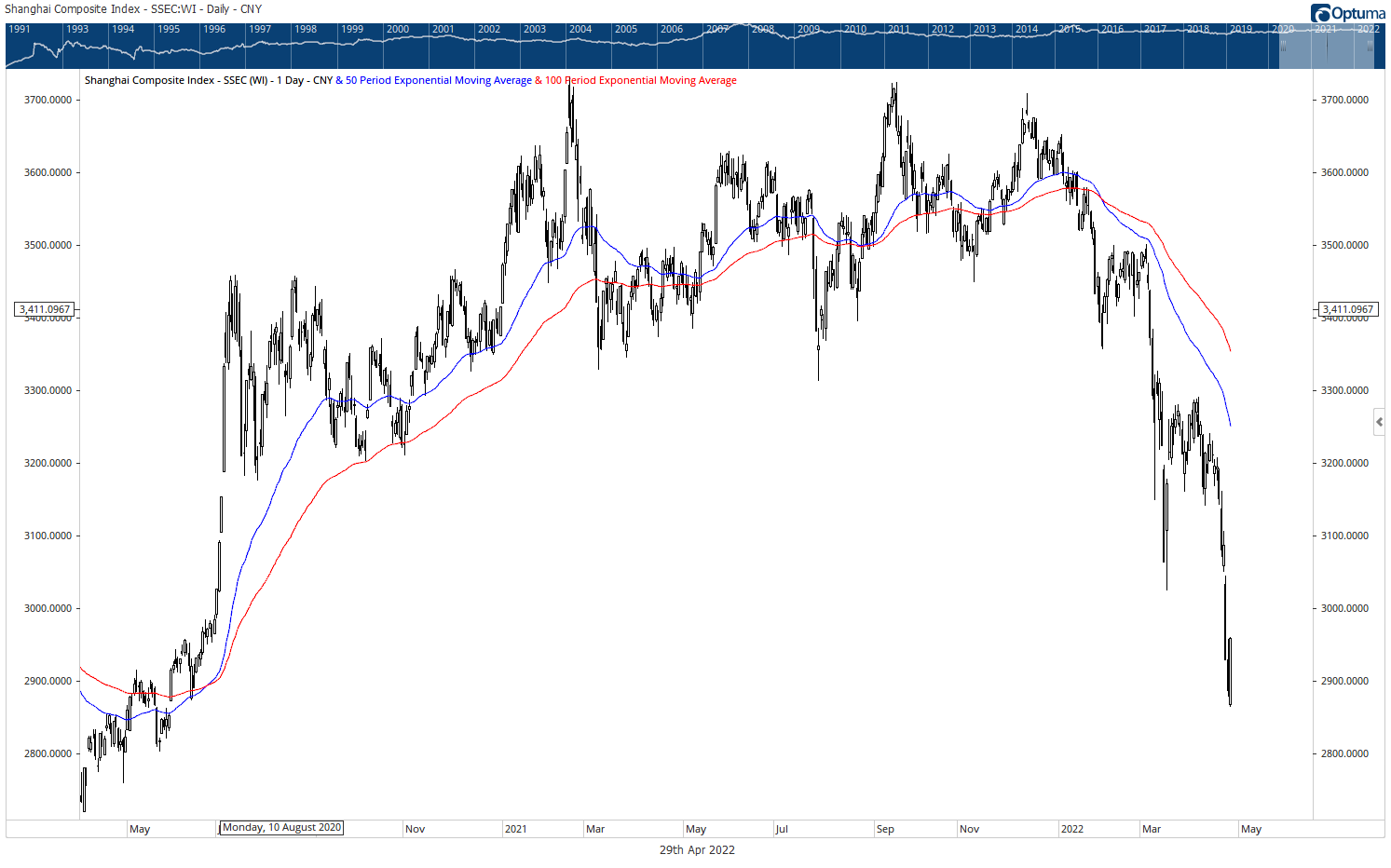The width and height of the screenshot is (1391, 868).
Task: Click the 2022 label on the date axis
Action: (x=1071, y=829)
